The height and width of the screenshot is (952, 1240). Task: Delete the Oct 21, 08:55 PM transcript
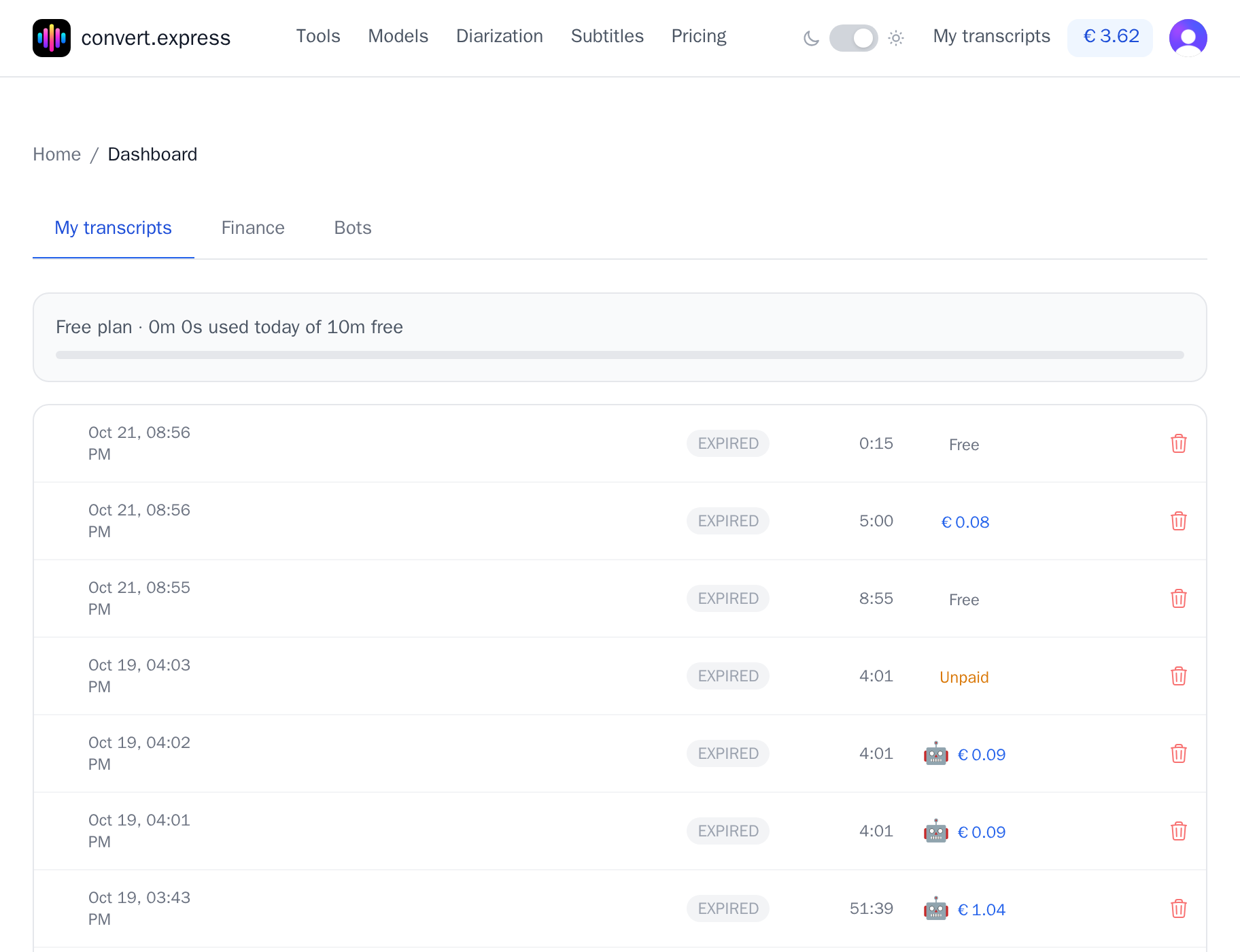tap(1179, 598)
